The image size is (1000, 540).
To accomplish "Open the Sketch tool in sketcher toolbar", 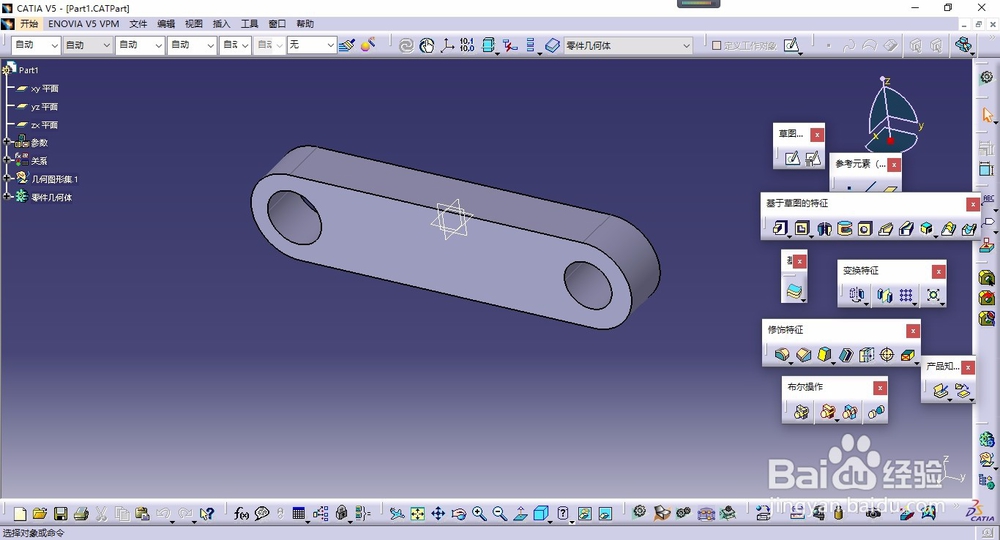I will (792, 158).
